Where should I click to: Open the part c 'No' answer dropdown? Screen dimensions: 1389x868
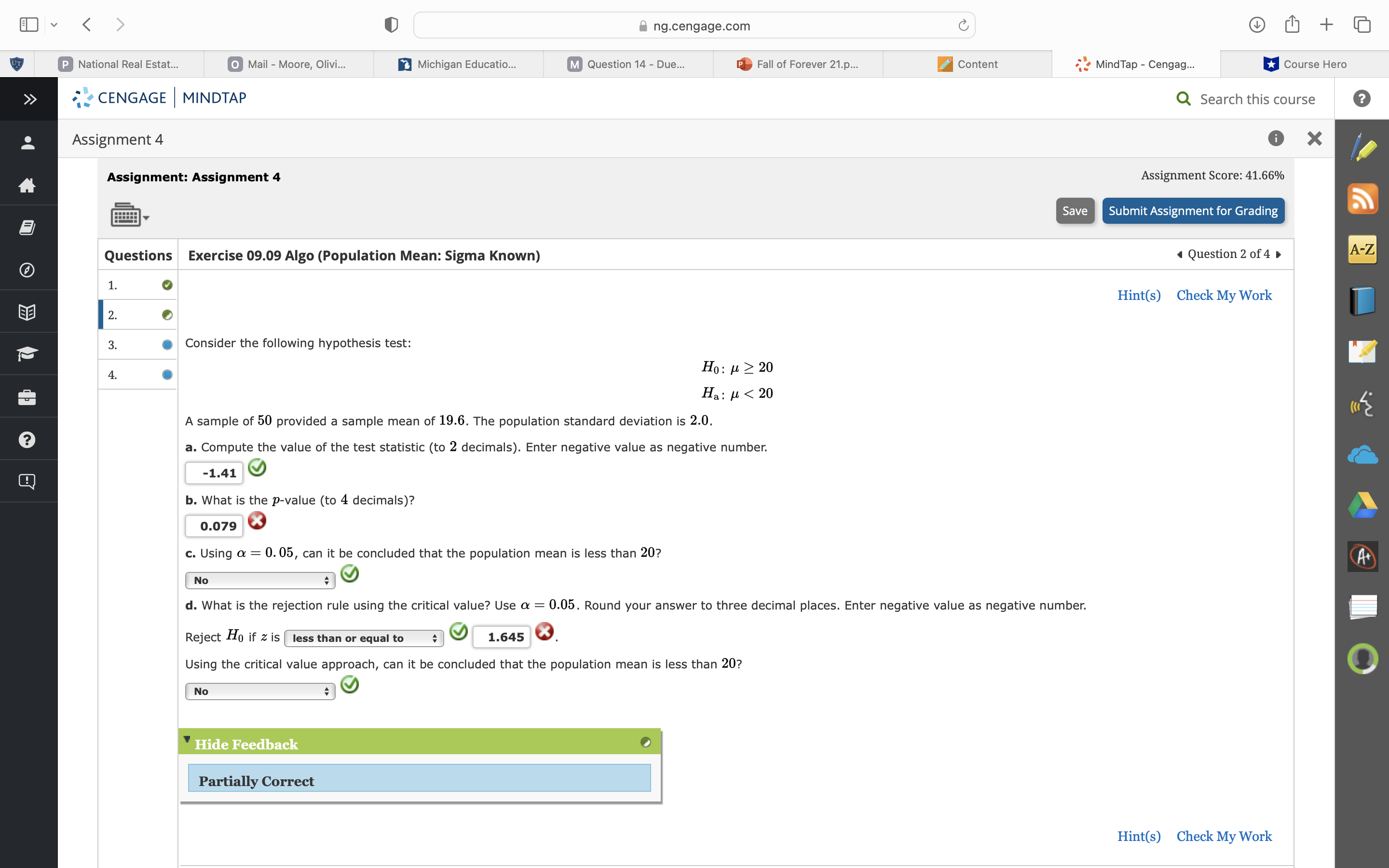pyautogui.click(x=260, y=581)
